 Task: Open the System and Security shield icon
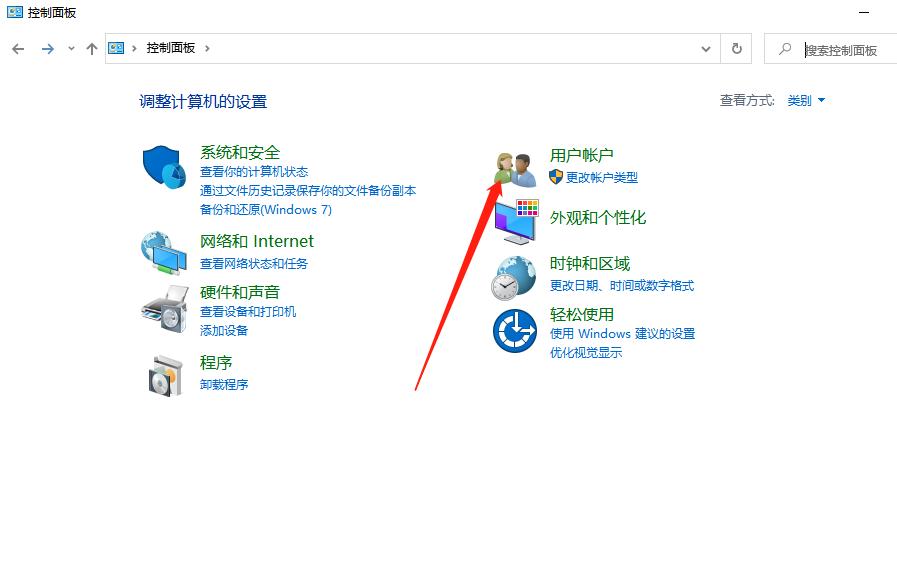164,166
